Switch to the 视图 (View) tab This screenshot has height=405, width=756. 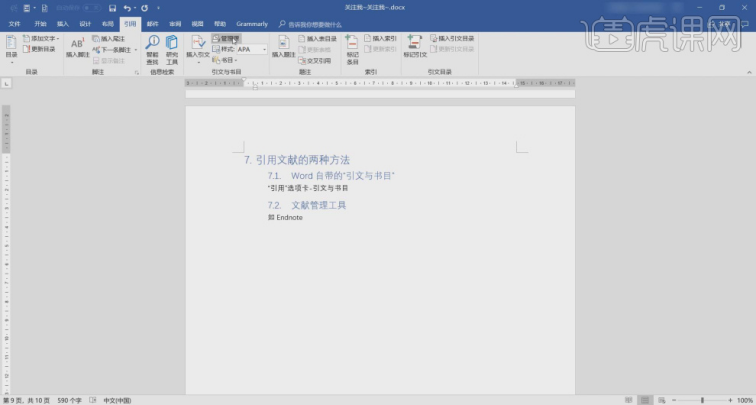197,24
